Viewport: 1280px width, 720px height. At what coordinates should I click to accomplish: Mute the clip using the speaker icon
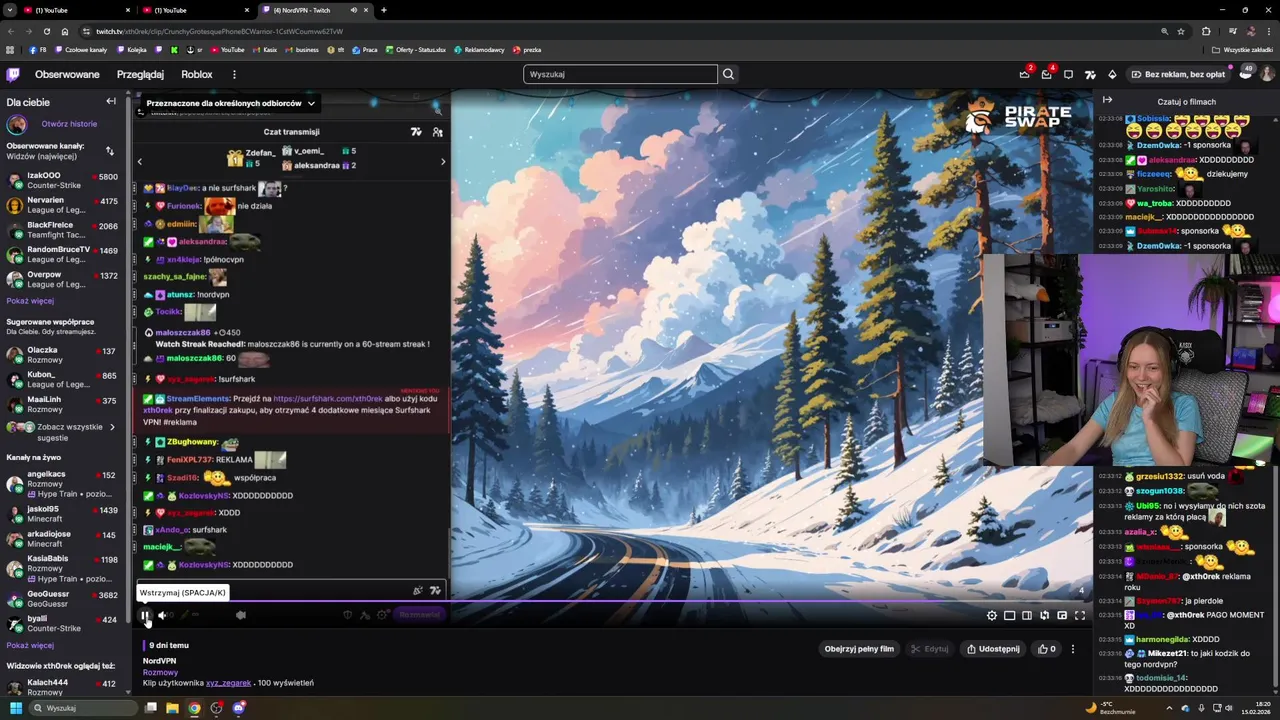(162, 615)
